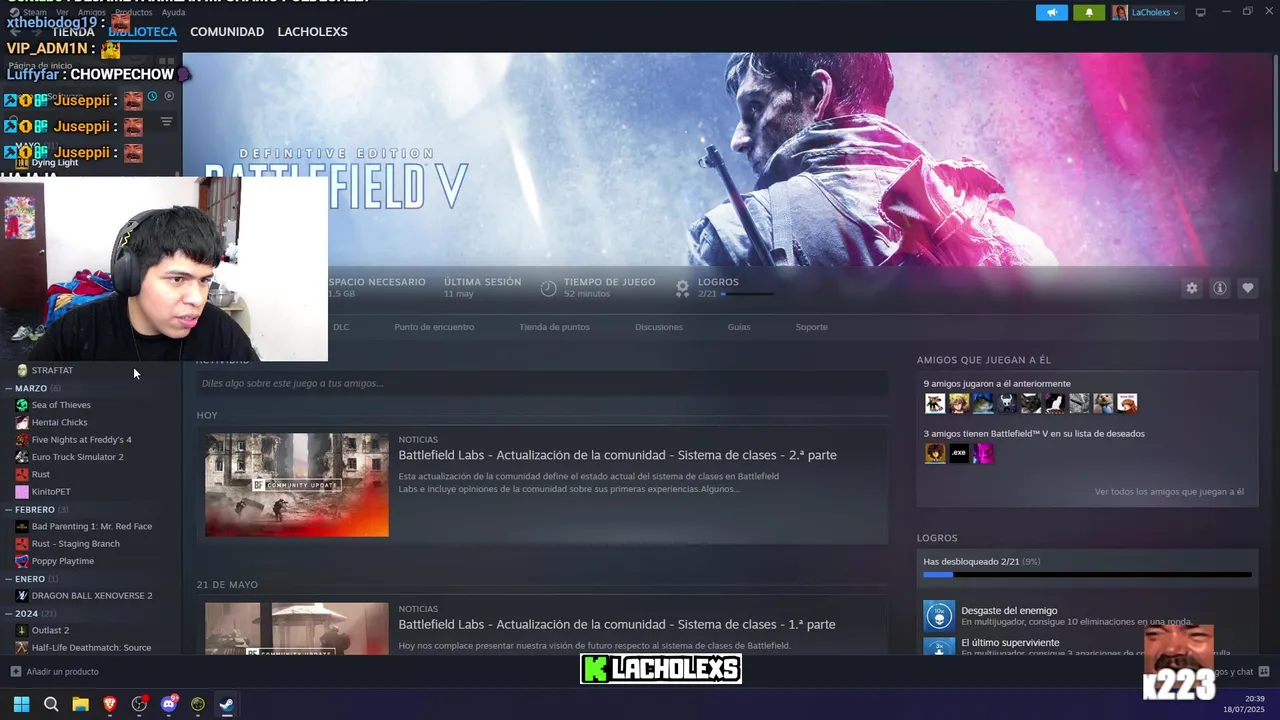Open news headline Sistema de clases 2.ª parte
Viewport: 1280px width, 720px height.
[617, 455]
